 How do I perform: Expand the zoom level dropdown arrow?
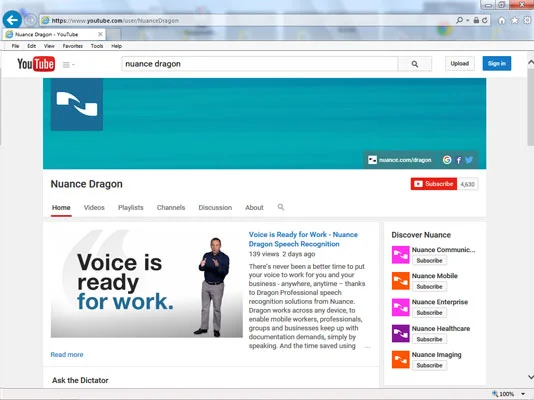523,394
